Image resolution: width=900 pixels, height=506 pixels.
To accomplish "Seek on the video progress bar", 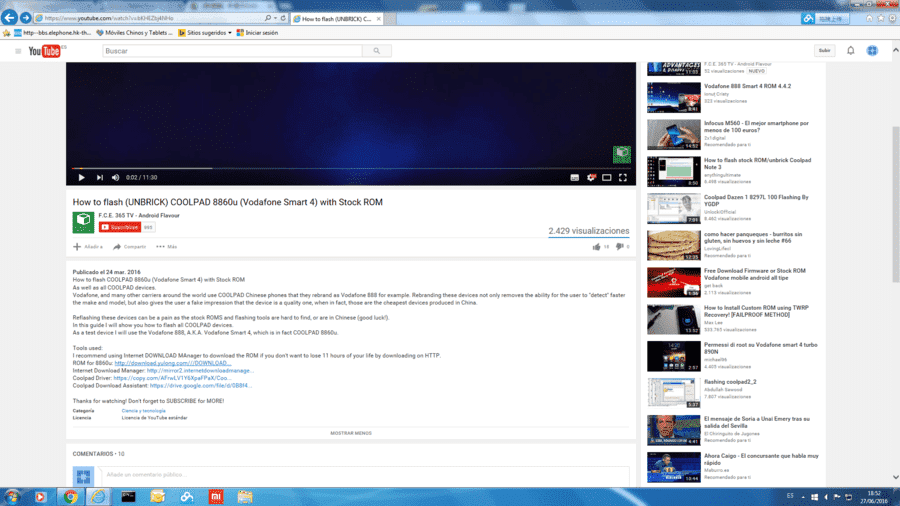I will coord(351,168).
